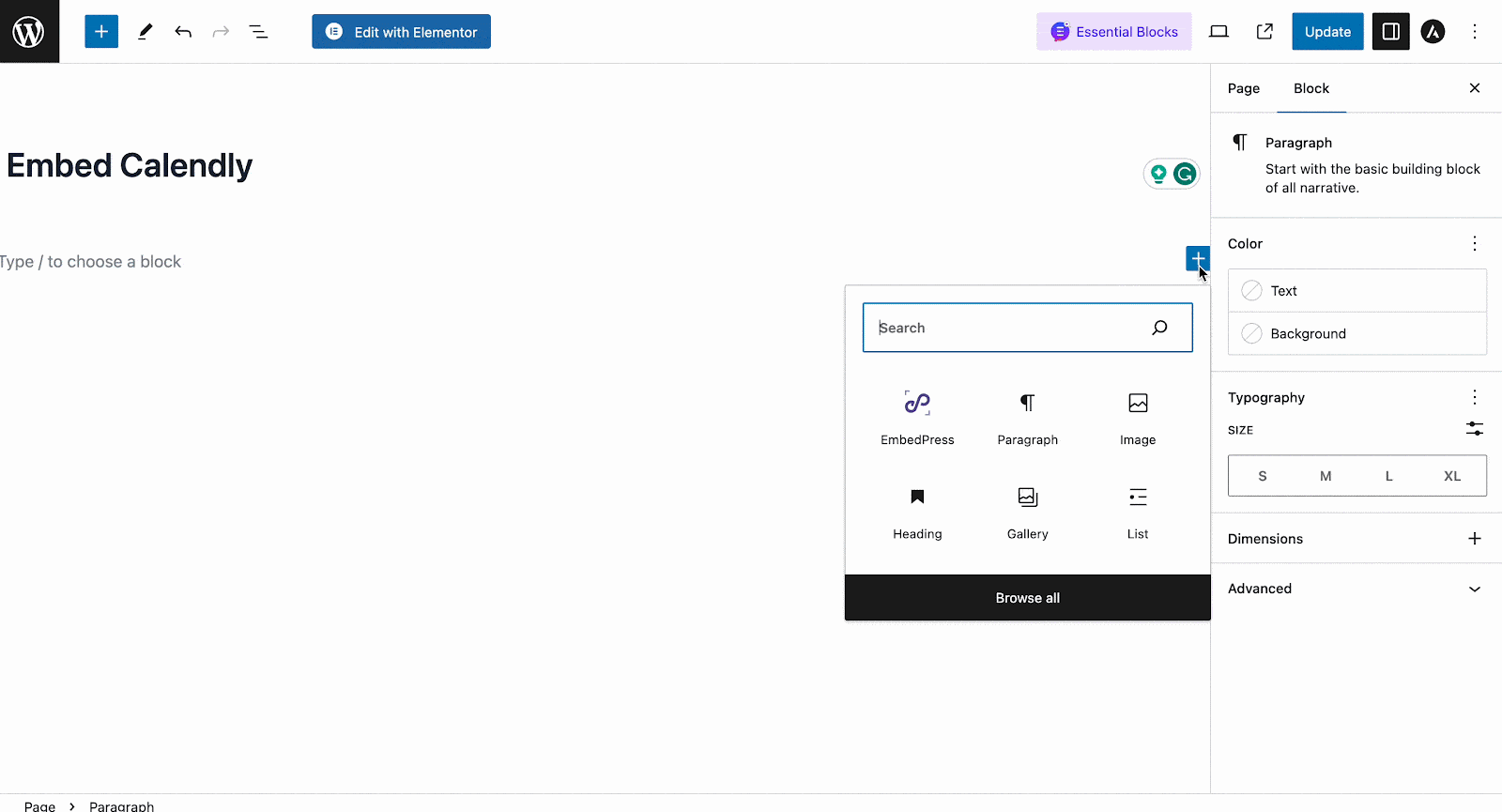Add Dimensions options with plus
Image resolution: width=1502 pixels, height=812 pixels.
point(1475,539)
